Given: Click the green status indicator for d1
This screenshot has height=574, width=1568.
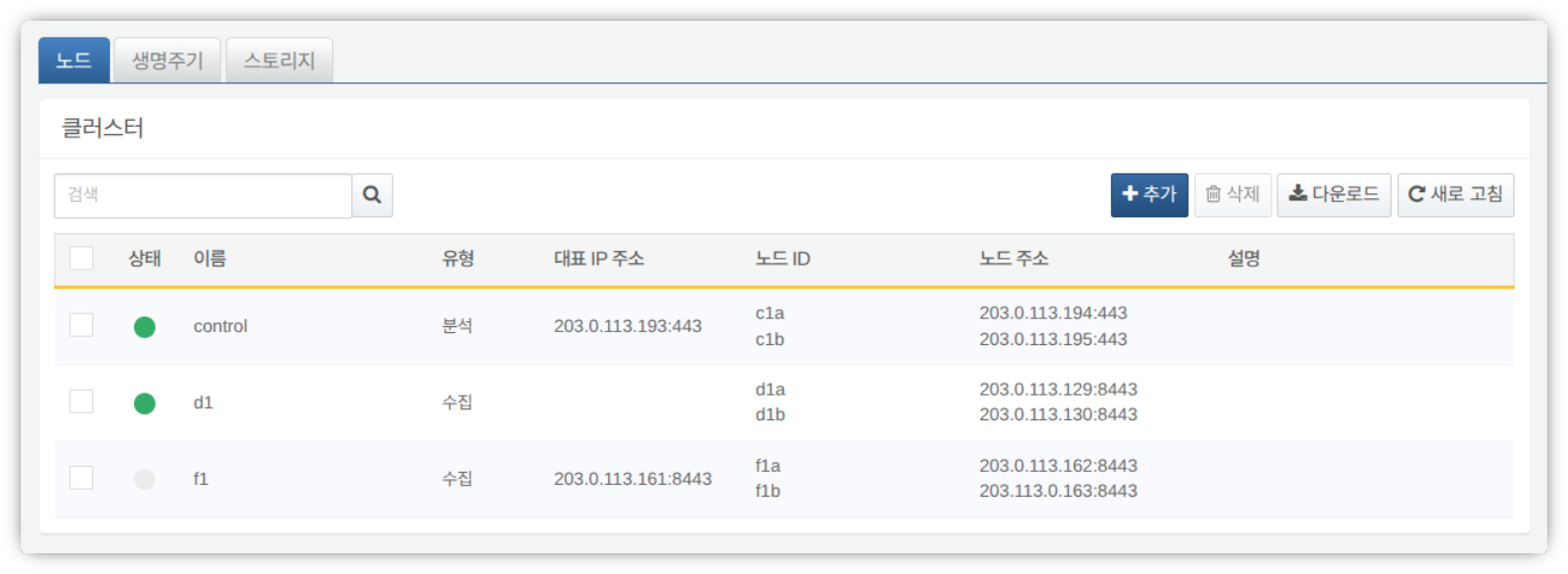Looking at the screenshot, I should 145,403.
